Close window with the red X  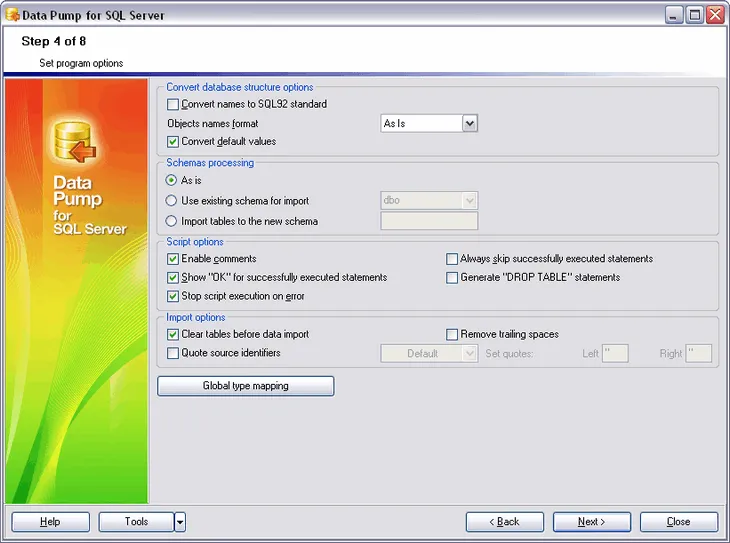pos(715,15)
